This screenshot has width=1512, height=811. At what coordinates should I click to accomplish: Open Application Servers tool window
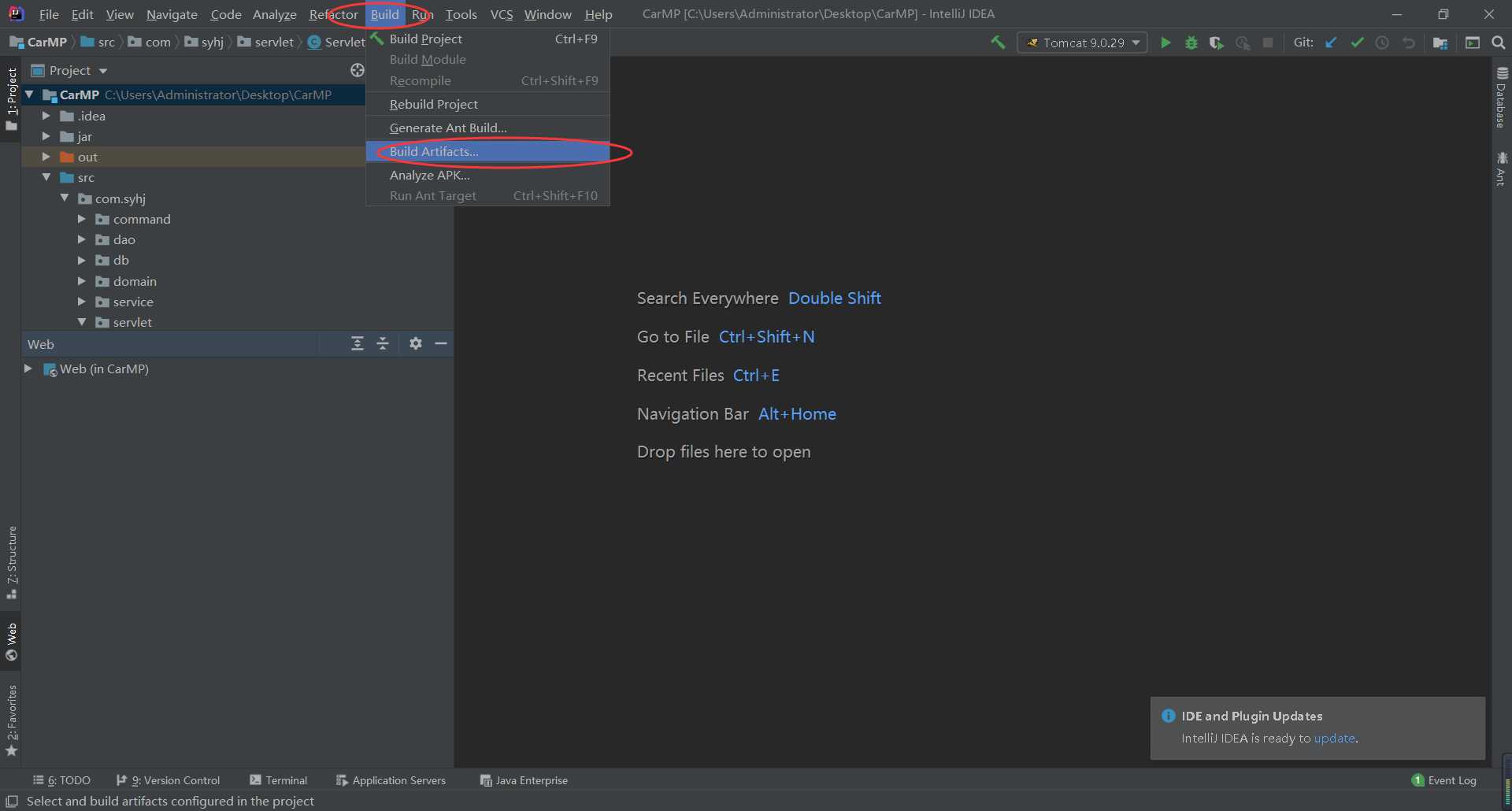(391, 780)
